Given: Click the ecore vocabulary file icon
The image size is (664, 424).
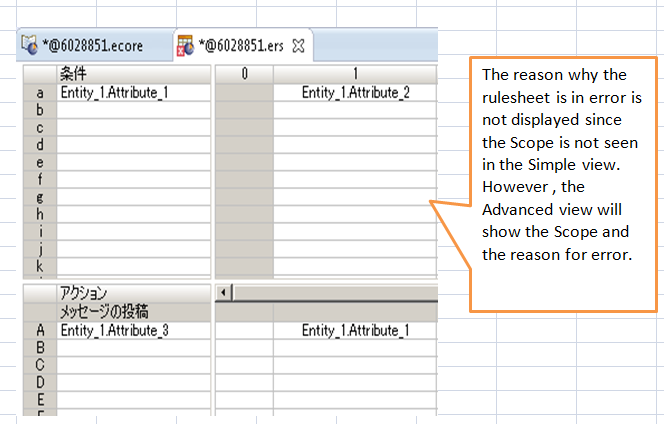Looking at the screenshot, I should 29,45.
